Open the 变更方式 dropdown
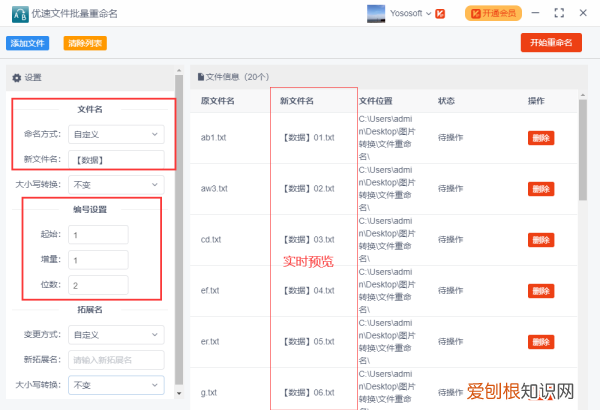 [x=116, y=335]
